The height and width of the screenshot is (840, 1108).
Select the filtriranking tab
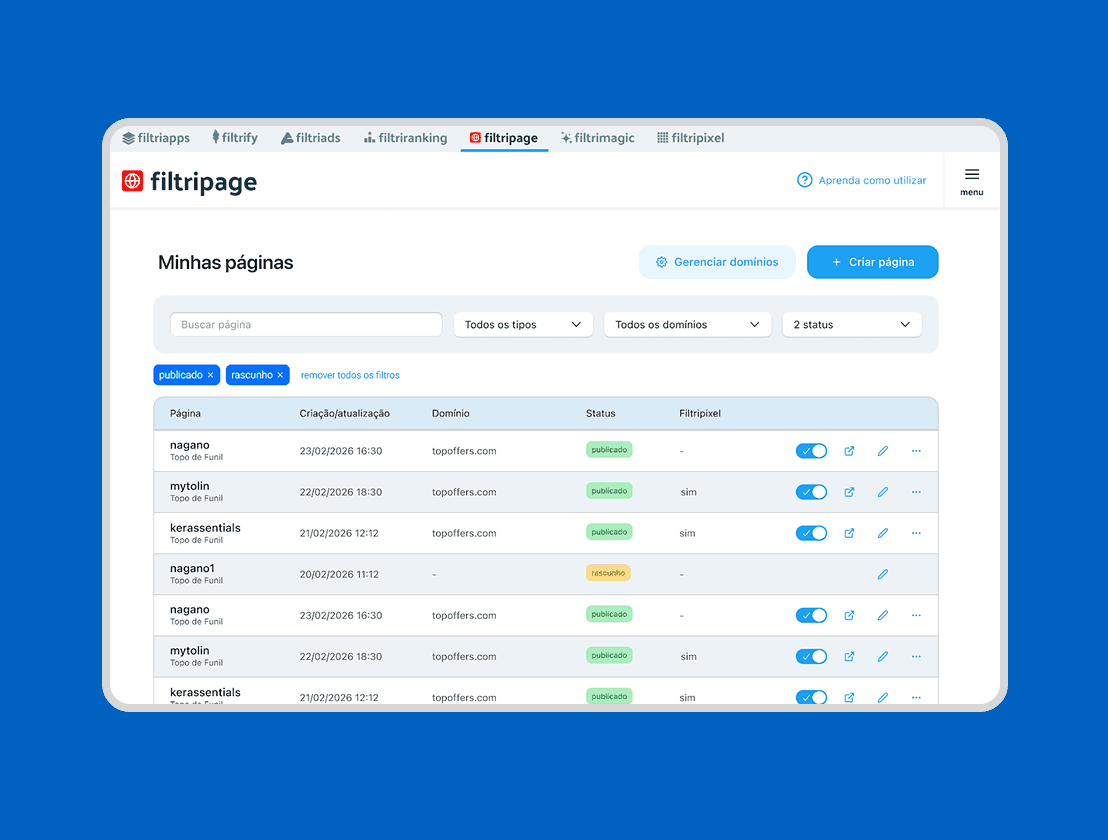[406, 138]
